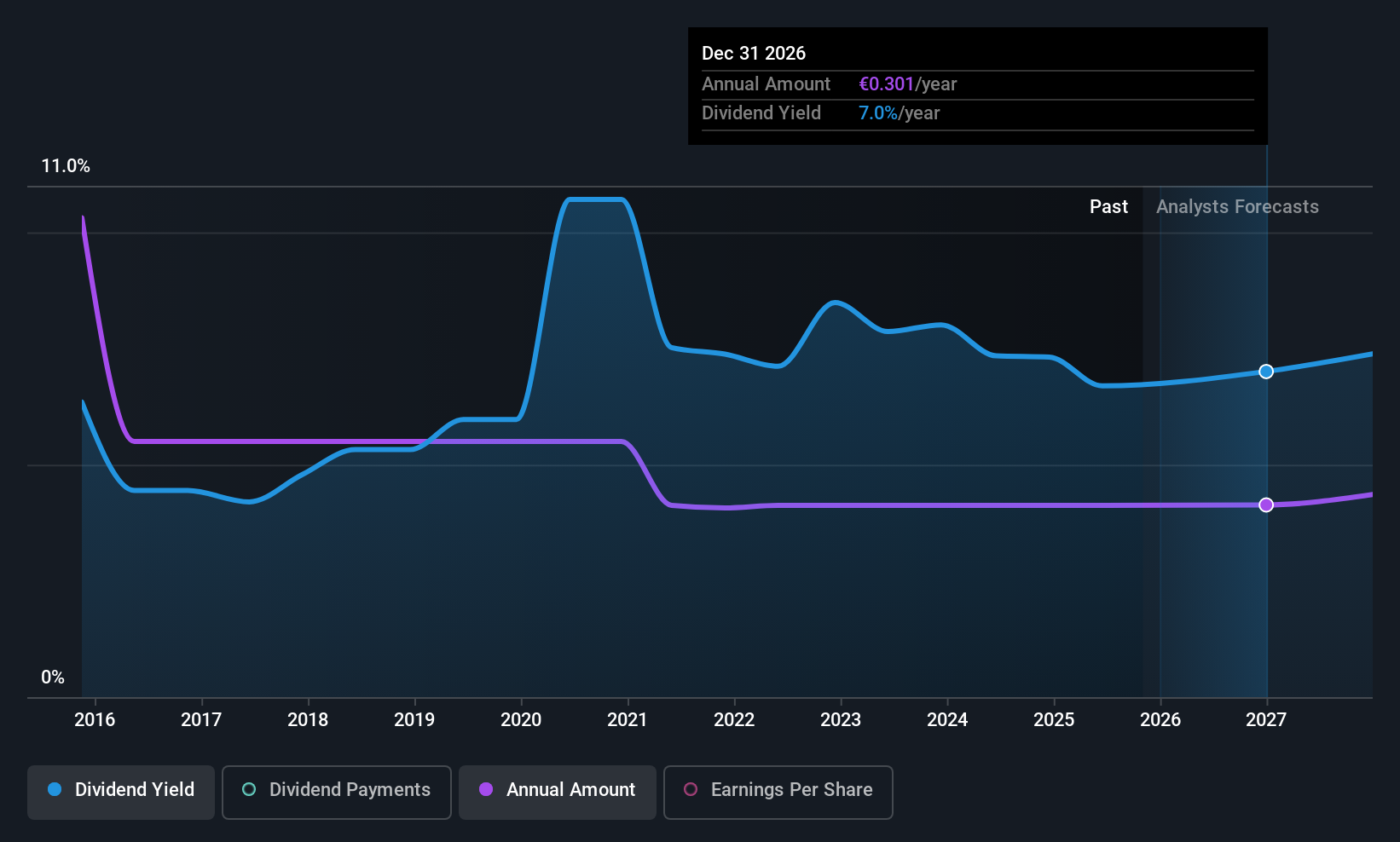Enable the Dividend Payments series
The height and width of the screenshot is (842, 1400).
click(336, 791)
